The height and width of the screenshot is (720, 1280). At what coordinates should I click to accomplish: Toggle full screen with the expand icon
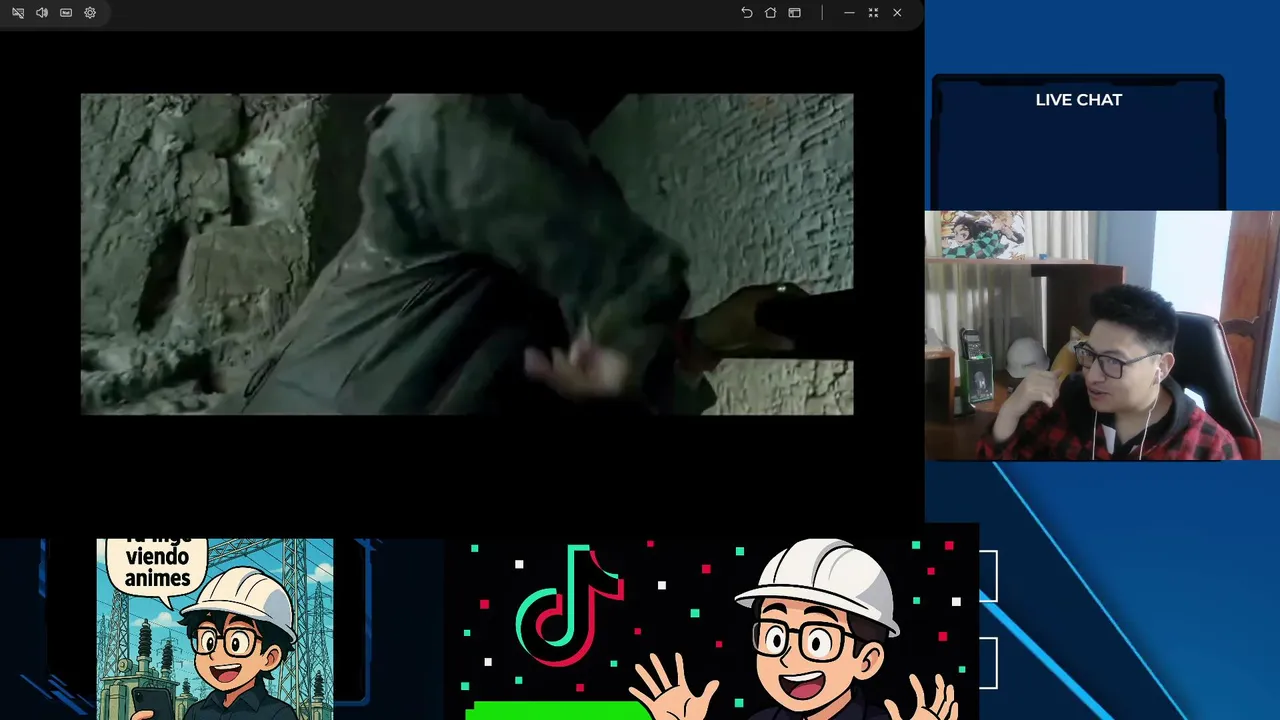tap(873, 13)
